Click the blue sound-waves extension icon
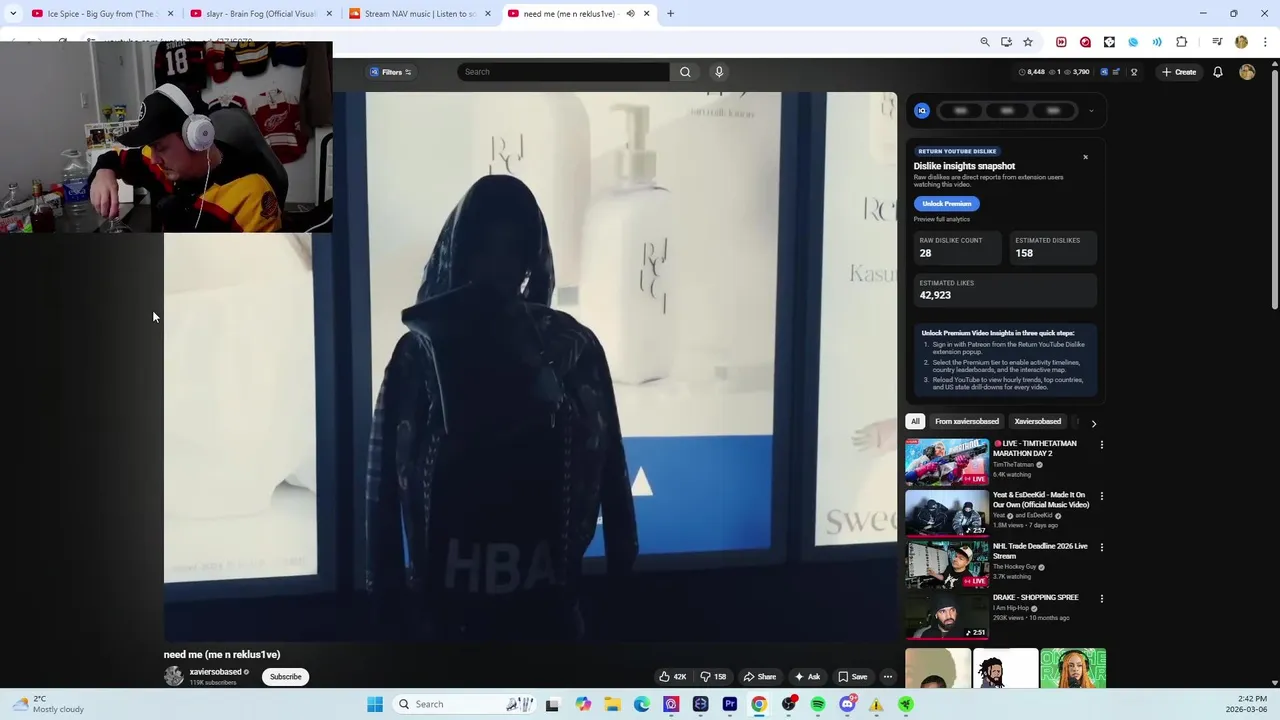The height and width of the screenshot is (720, 1280). point(1157,42)
